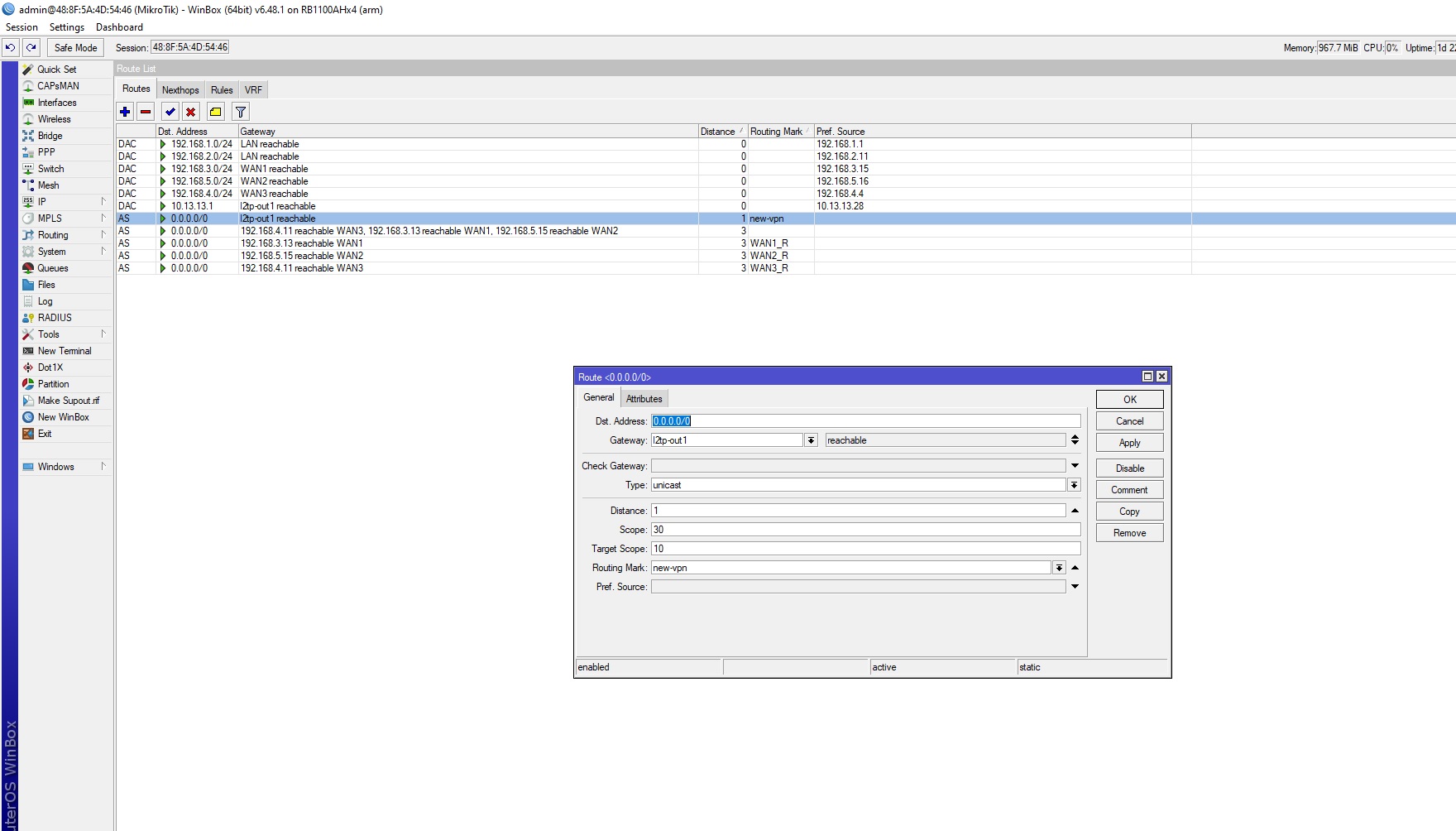
Task: Click the undo arrow icon
Action: coord(11,48)
